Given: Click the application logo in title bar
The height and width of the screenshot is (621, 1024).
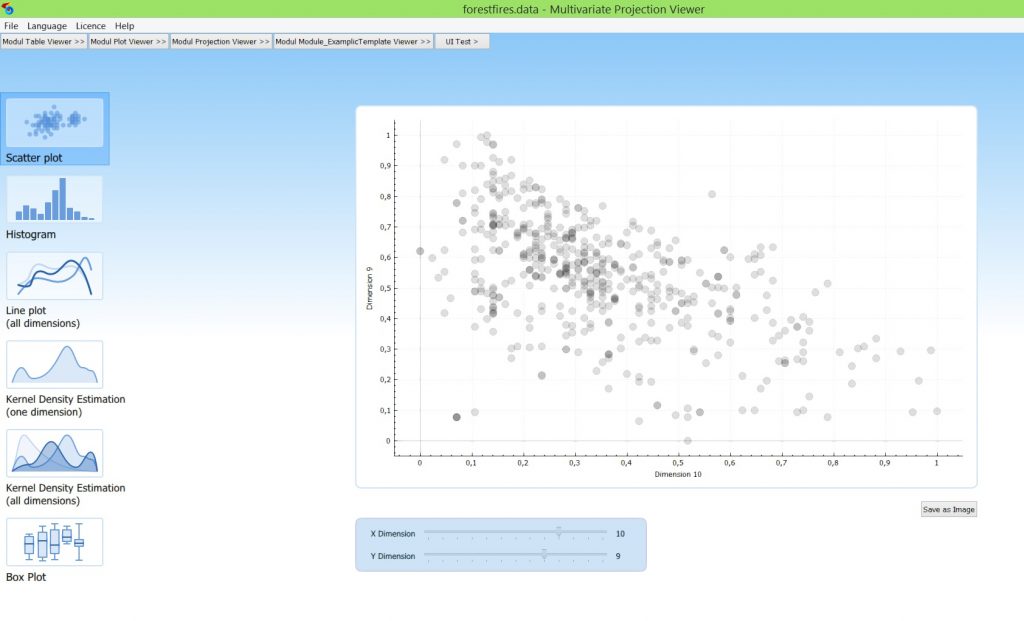Looking at the screenshot, I should pyautogui.click(x=9, y=9).
